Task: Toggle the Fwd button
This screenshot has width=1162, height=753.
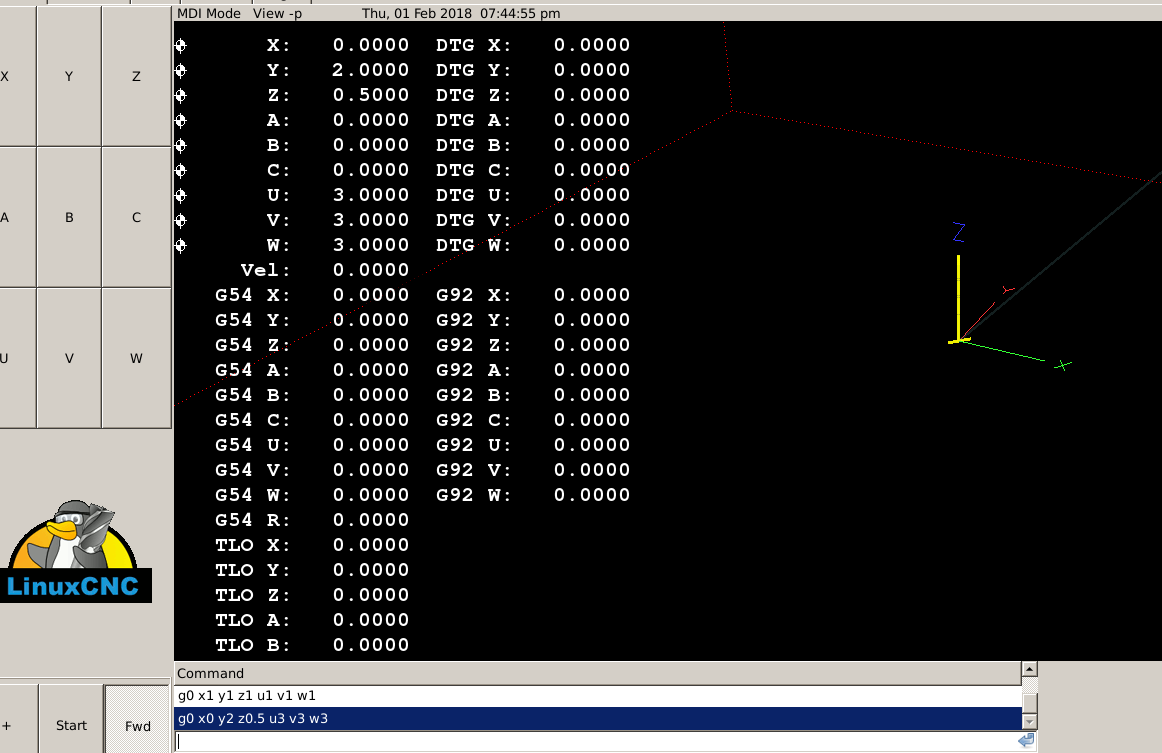Action: pyautogui.click(x=137, y=725)
